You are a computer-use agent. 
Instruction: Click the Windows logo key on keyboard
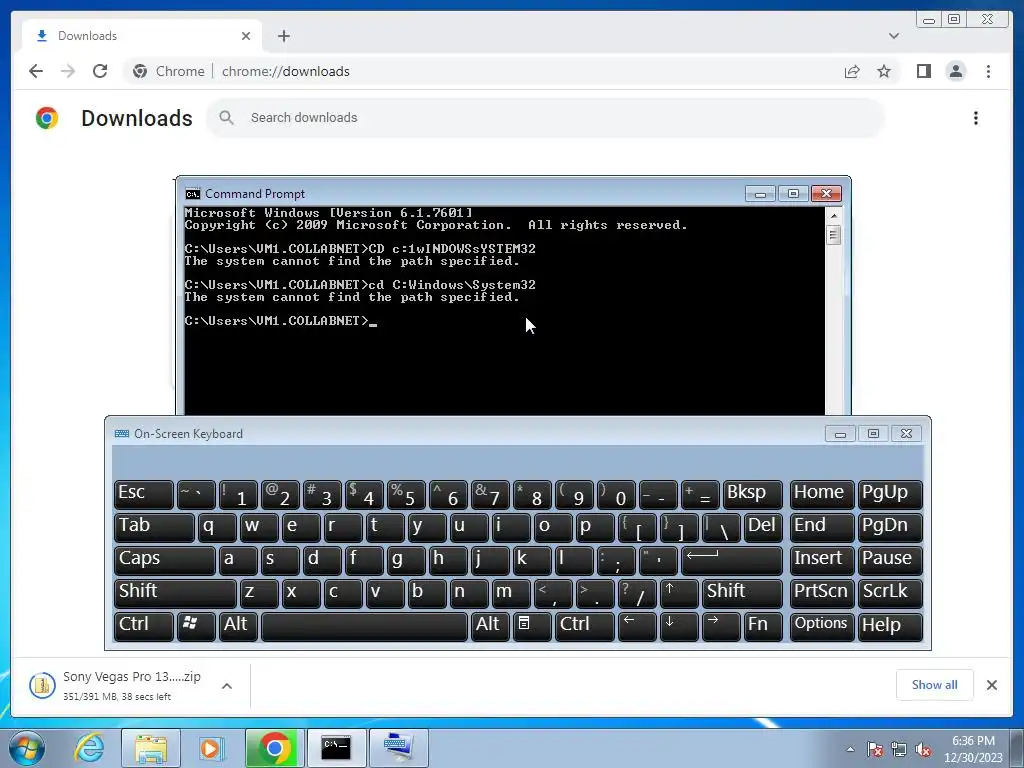(x=195, y=626)
